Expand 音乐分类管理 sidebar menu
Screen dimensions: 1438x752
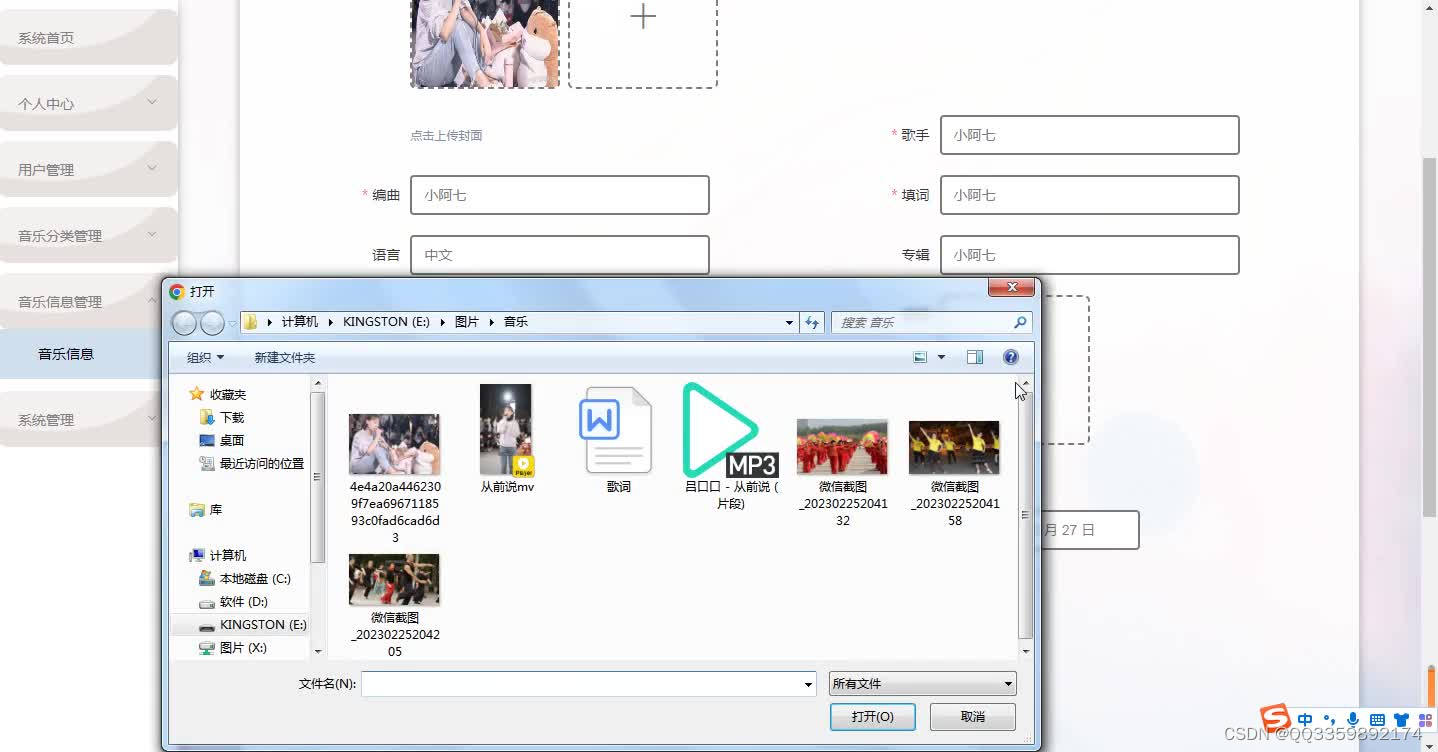click(x=88, y=236)
